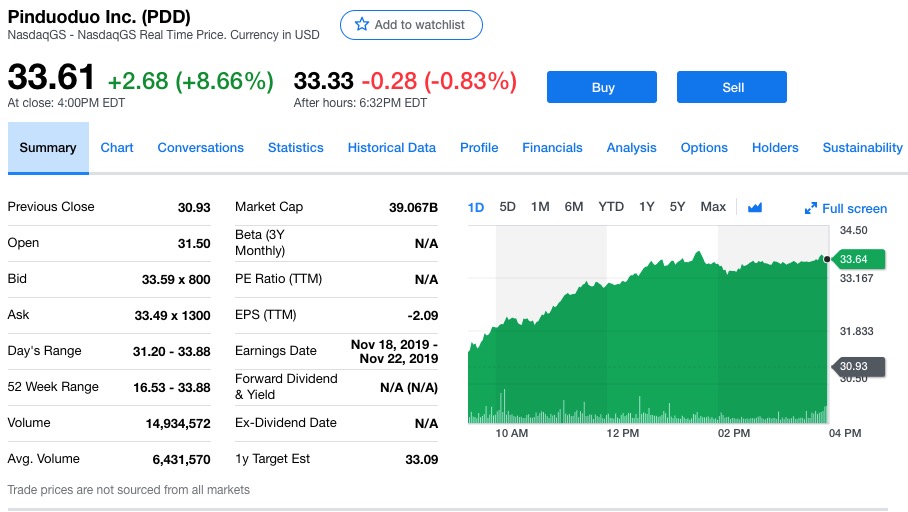Click the -0.28 (-0.83%) after hours change
908x512 pixels.
click(x=439, y=81)
